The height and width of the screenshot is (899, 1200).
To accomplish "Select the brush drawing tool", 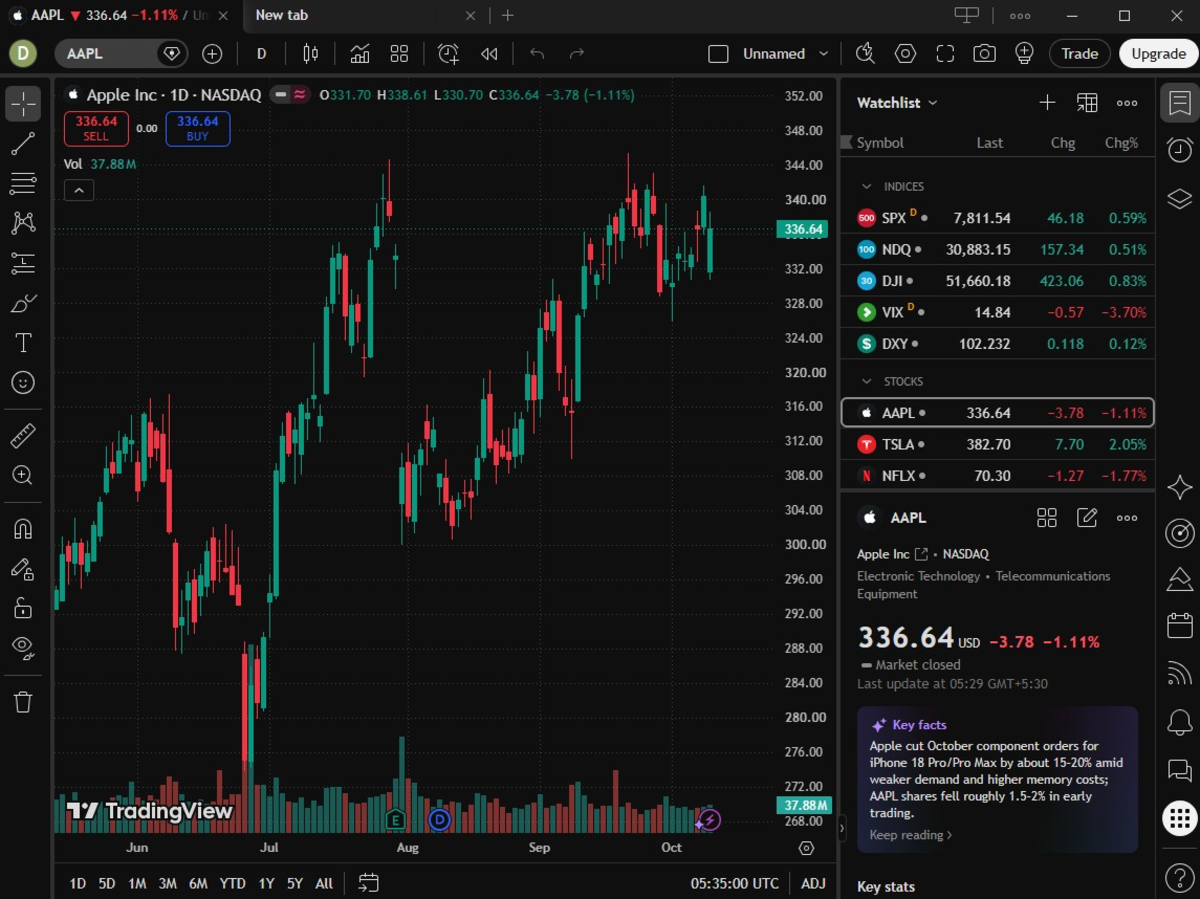I will pyautogui.click(x=23, y=303).
